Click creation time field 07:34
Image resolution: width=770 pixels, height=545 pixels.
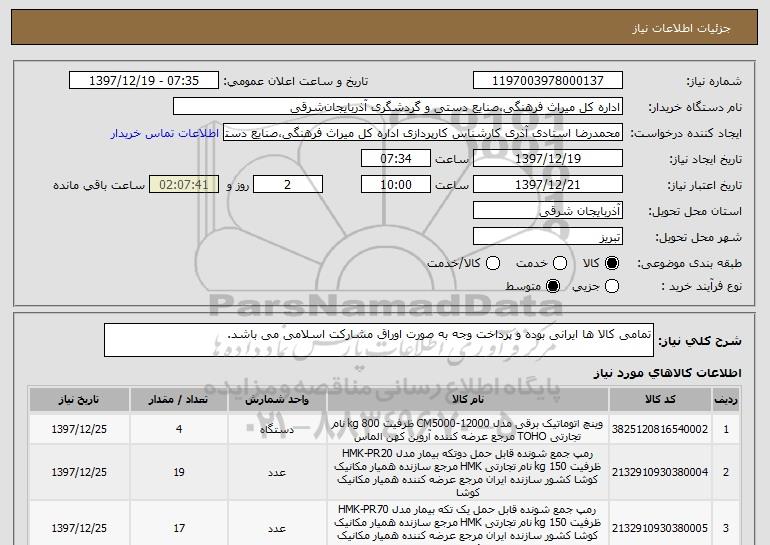coord(396,159)
